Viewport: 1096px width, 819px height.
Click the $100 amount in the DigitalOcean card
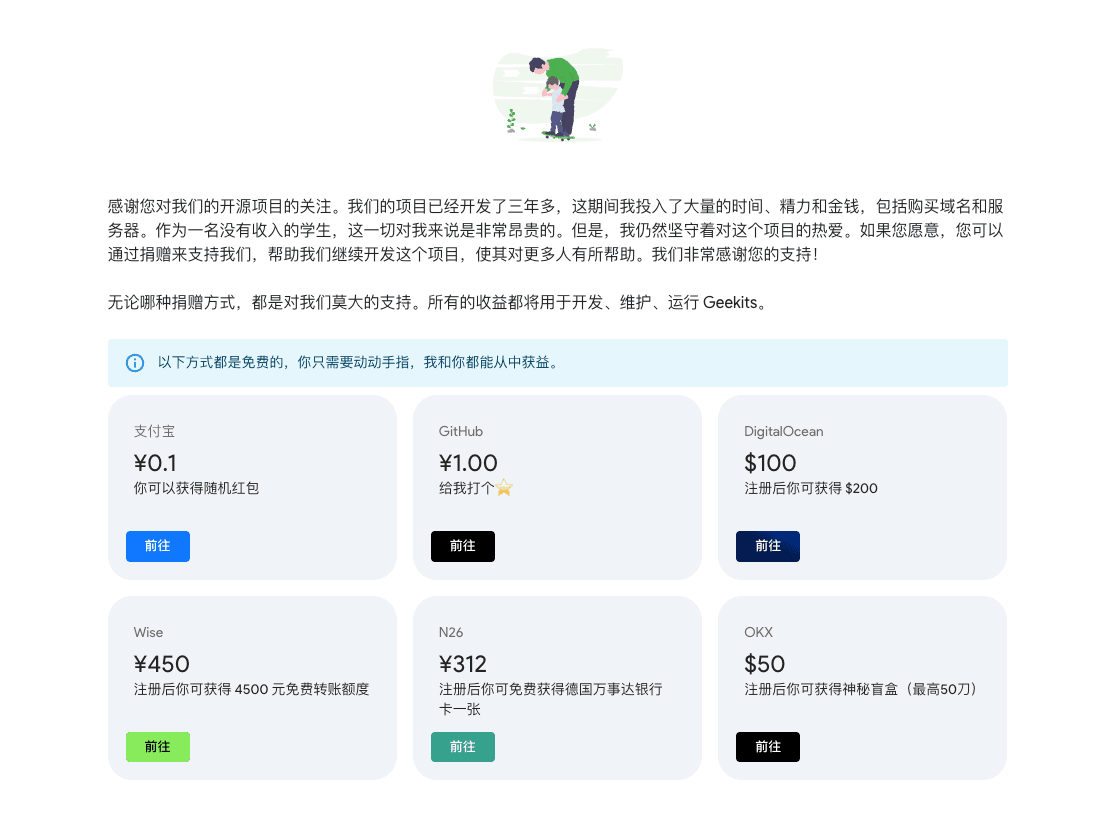pos(770,463)
